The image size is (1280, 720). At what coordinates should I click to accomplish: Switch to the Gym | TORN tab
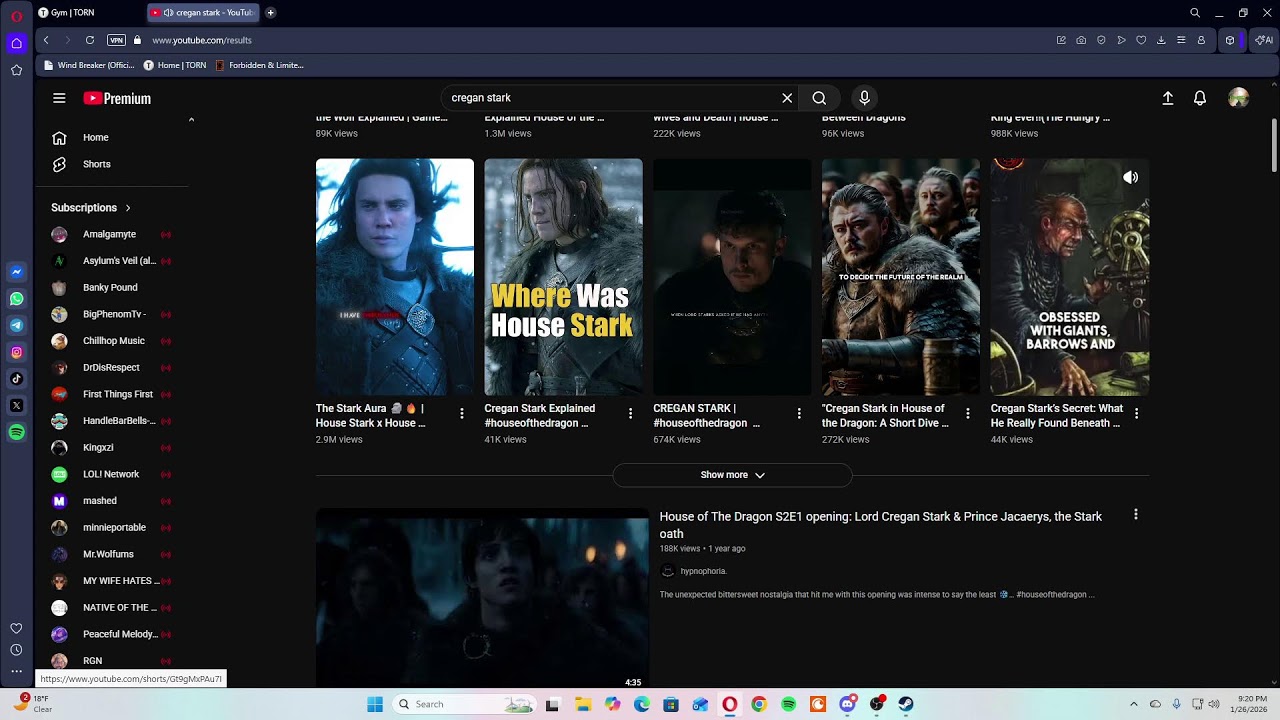click(x=72, y=13)
